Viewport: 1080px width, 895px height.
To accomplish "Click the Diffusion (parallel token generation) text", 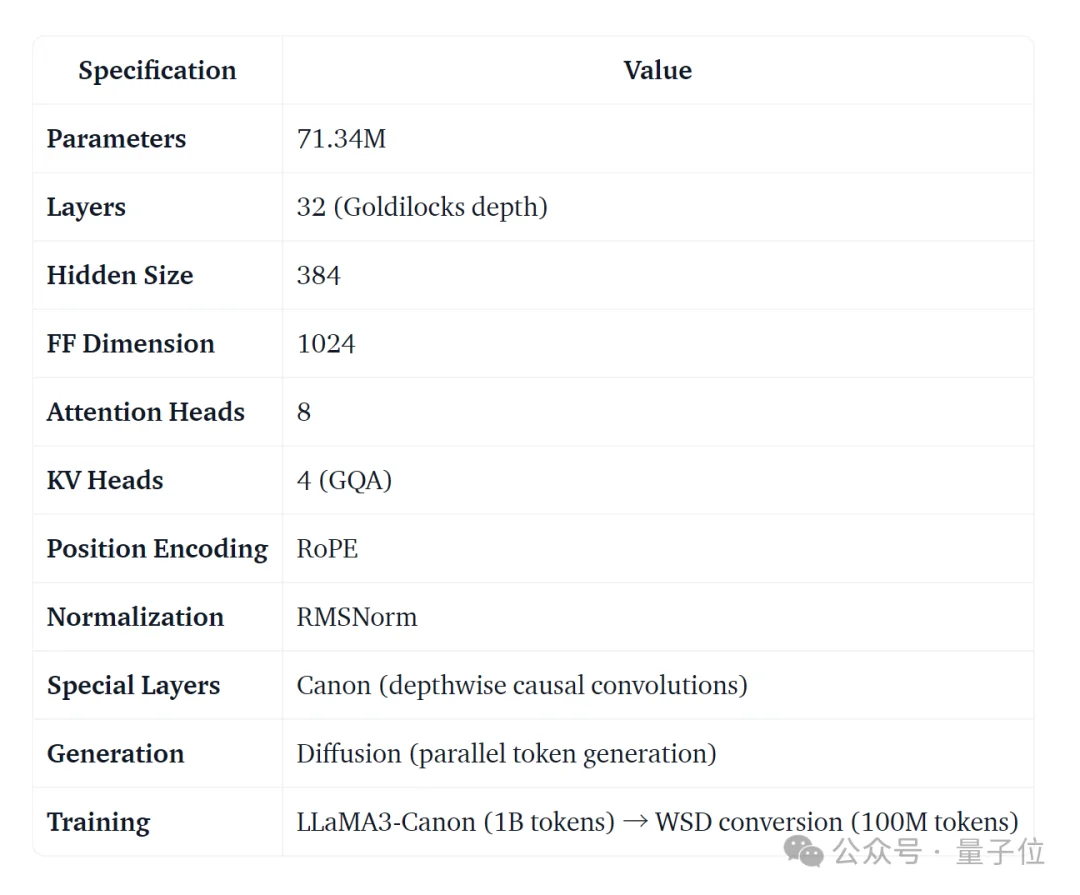I will click(x=506, y=754).
